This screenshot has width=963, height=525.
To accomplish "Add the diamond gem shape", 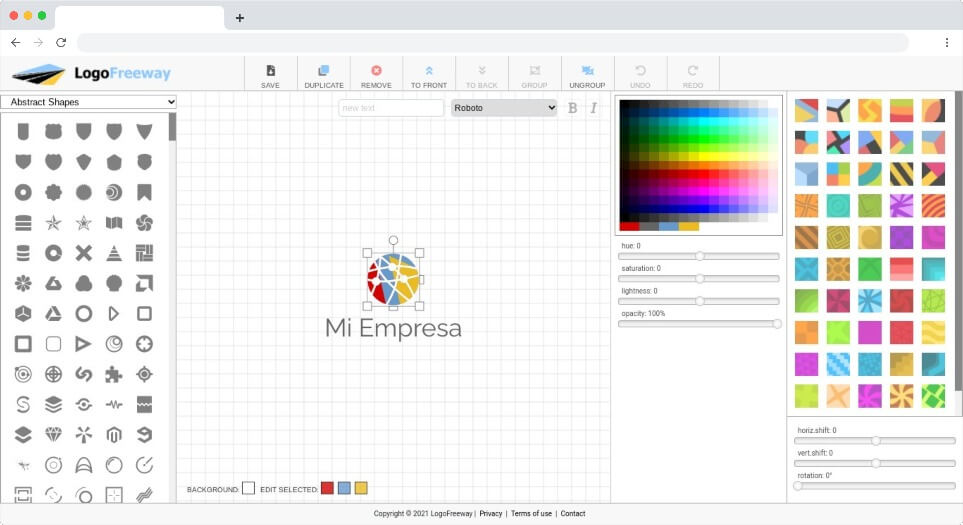I will [53, 435].
